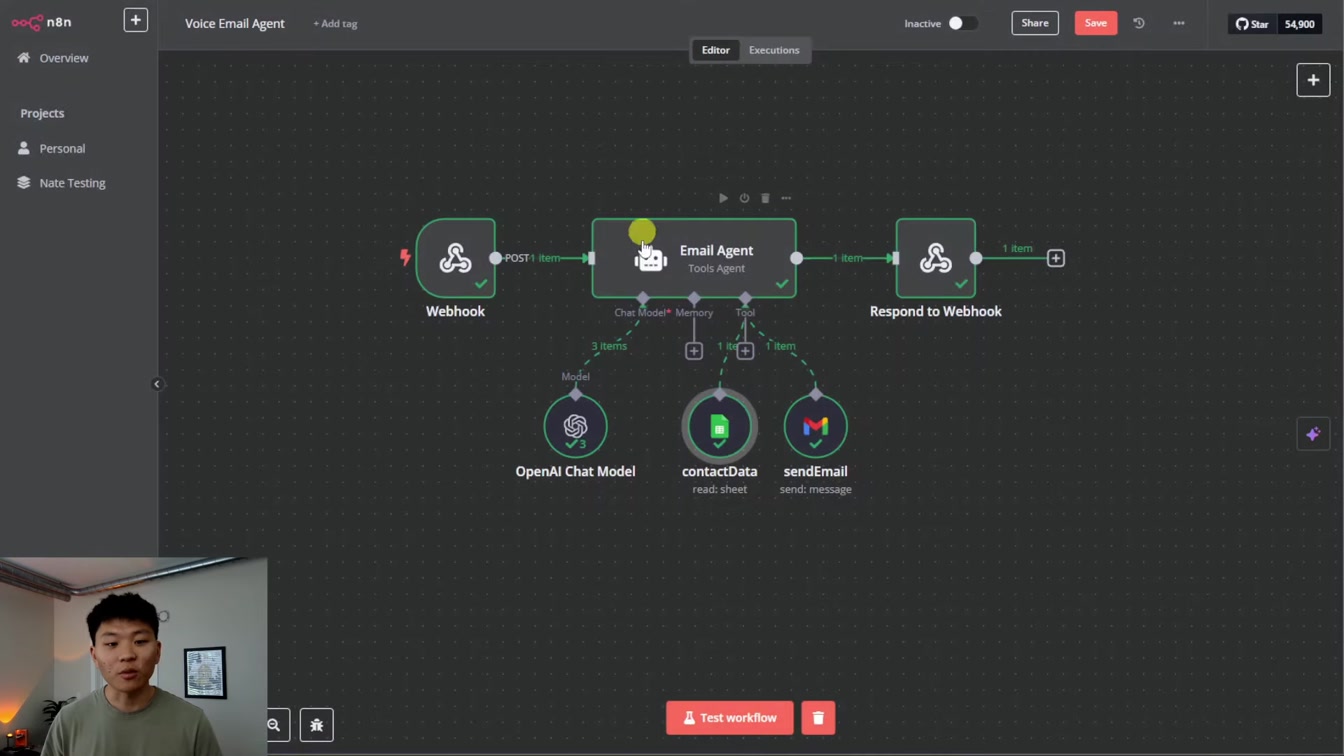Viewport: 1344px width, 756px height.
Task: Click the Email Agent output connector
Action: 796,258
